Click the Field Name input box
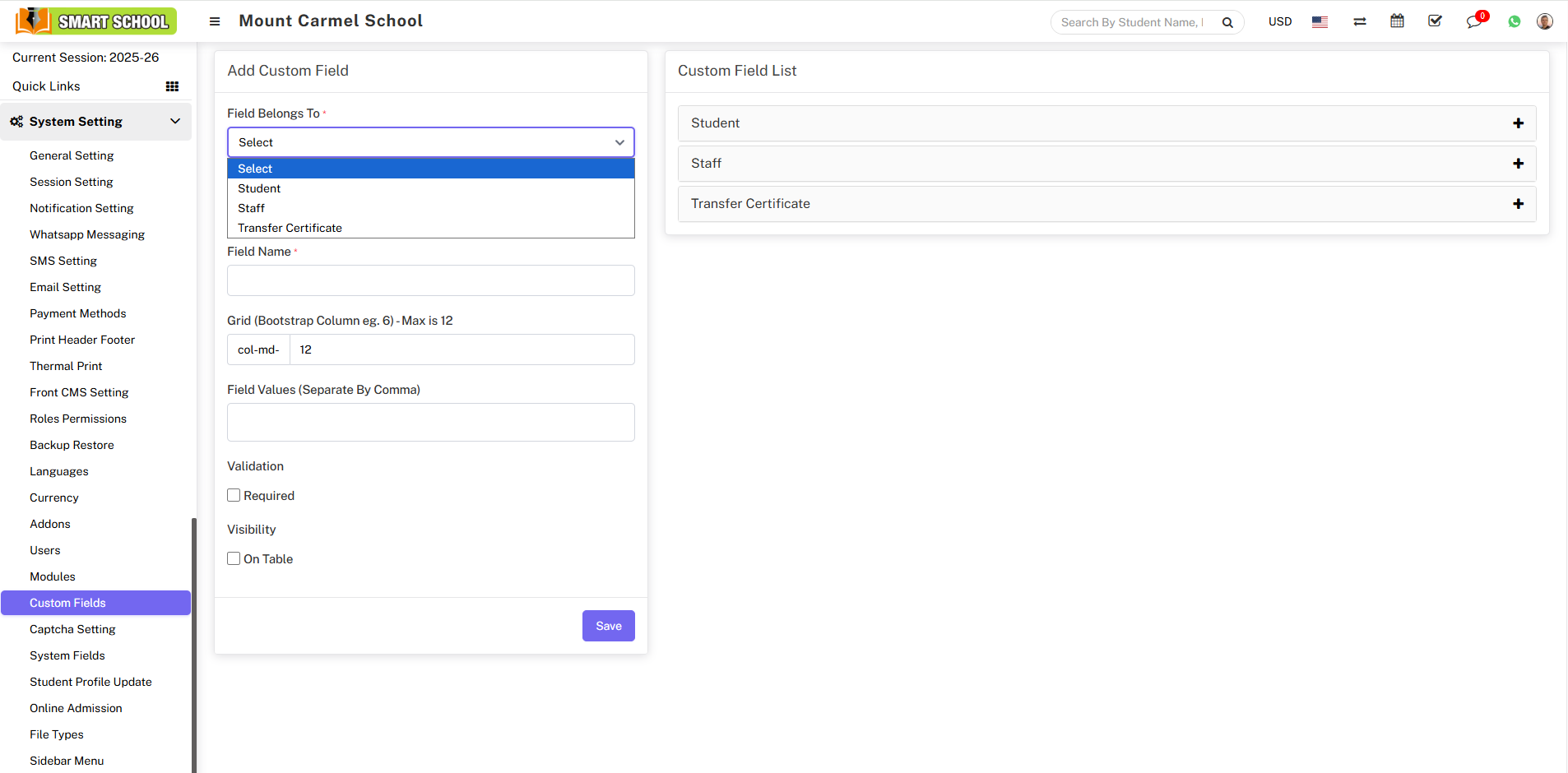This screenshot has width=1568, height=773. coord(430,280)
